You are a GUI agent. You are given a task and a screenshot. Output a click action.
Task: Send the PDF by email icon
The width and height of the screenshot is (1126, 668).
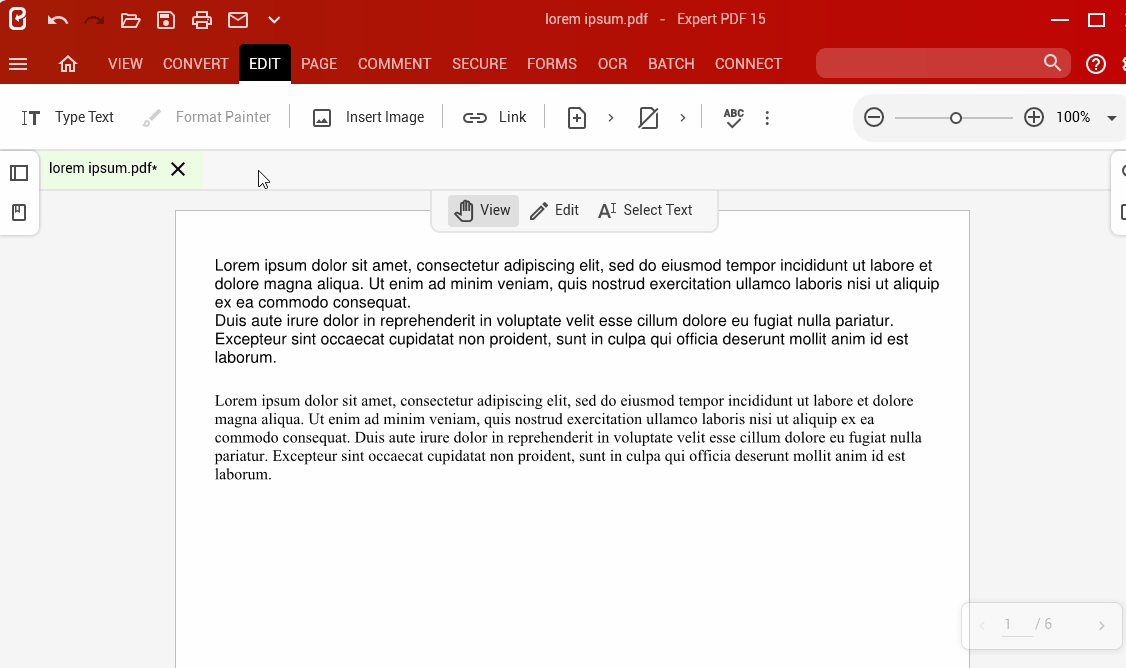point(238,20)
